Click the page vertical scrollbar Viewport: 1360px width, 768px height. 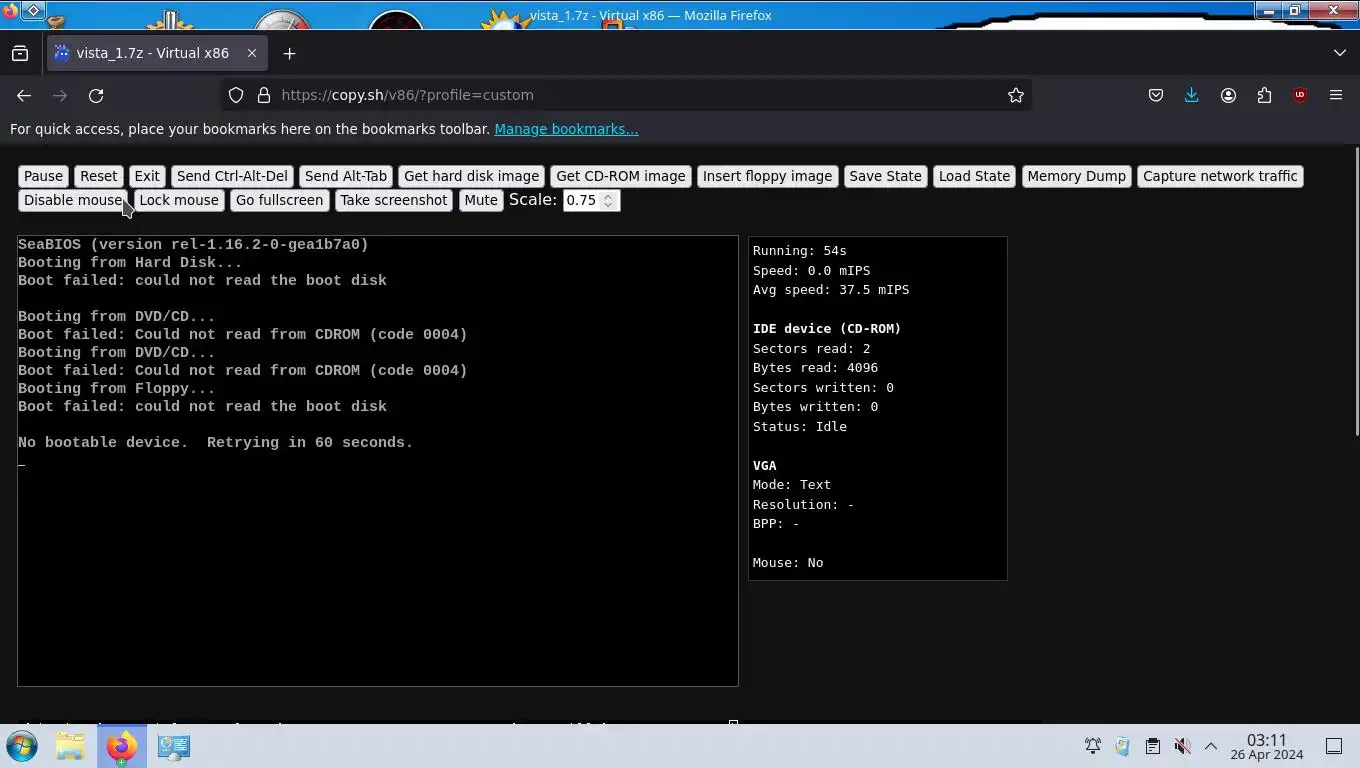click(x=1356, y=290)
